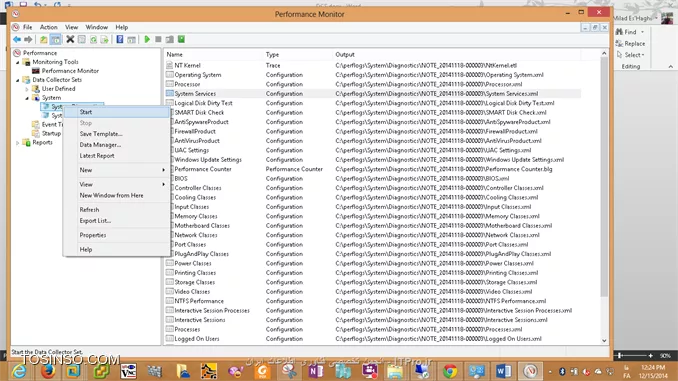Expand the Reports tree node

point(18,143)
